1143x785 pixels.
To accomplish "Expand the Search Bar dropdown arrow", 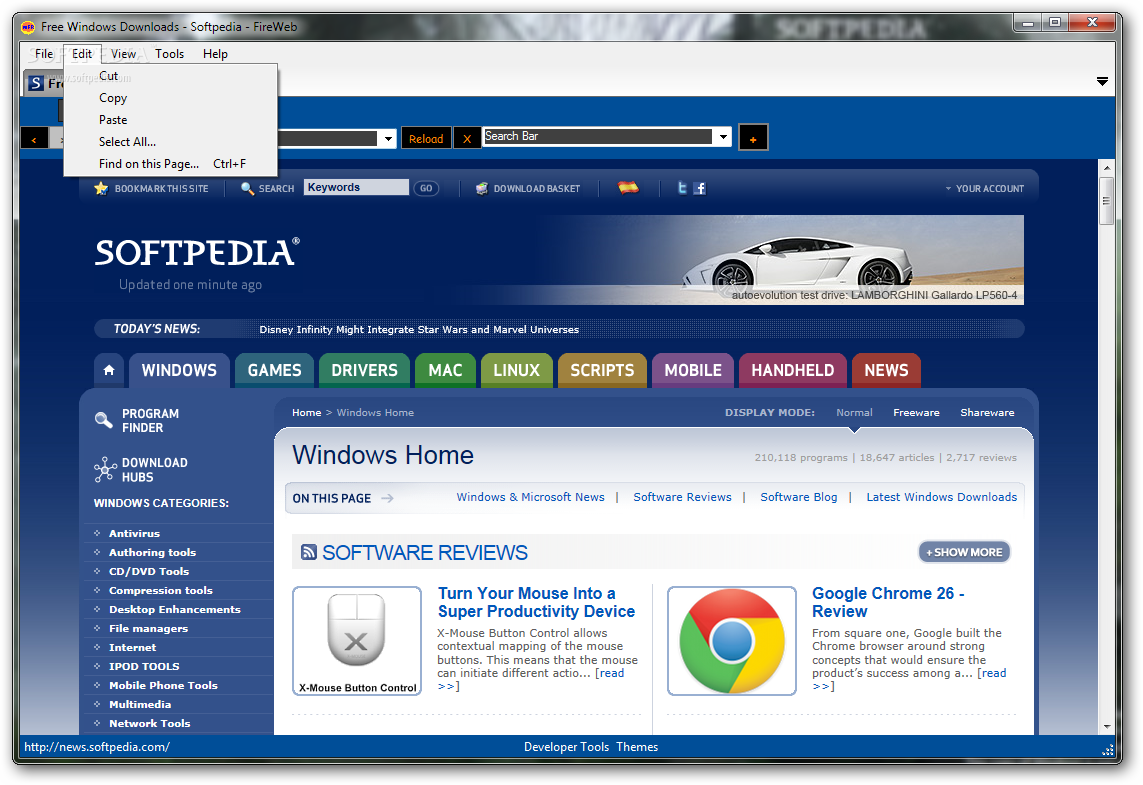I will (x=723, y=137).
